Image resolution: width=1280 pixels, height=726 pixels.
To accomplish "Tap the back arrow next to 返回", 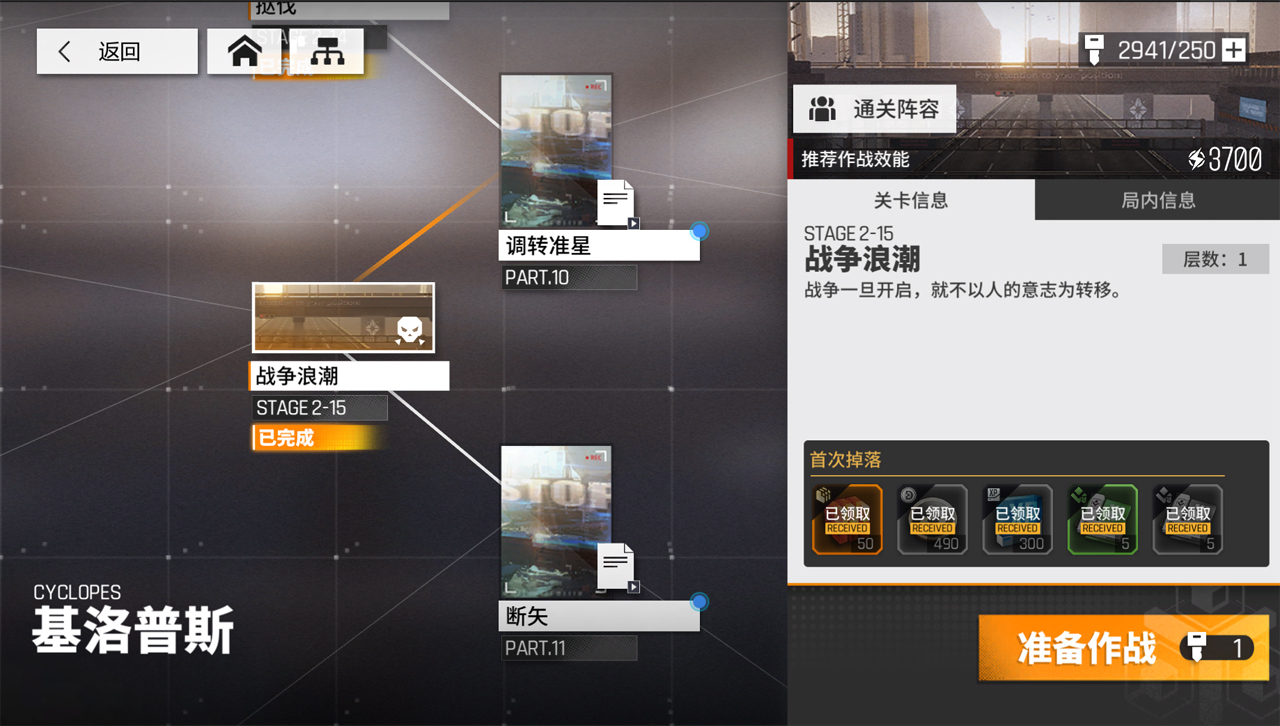I will (x=65, y=52).
